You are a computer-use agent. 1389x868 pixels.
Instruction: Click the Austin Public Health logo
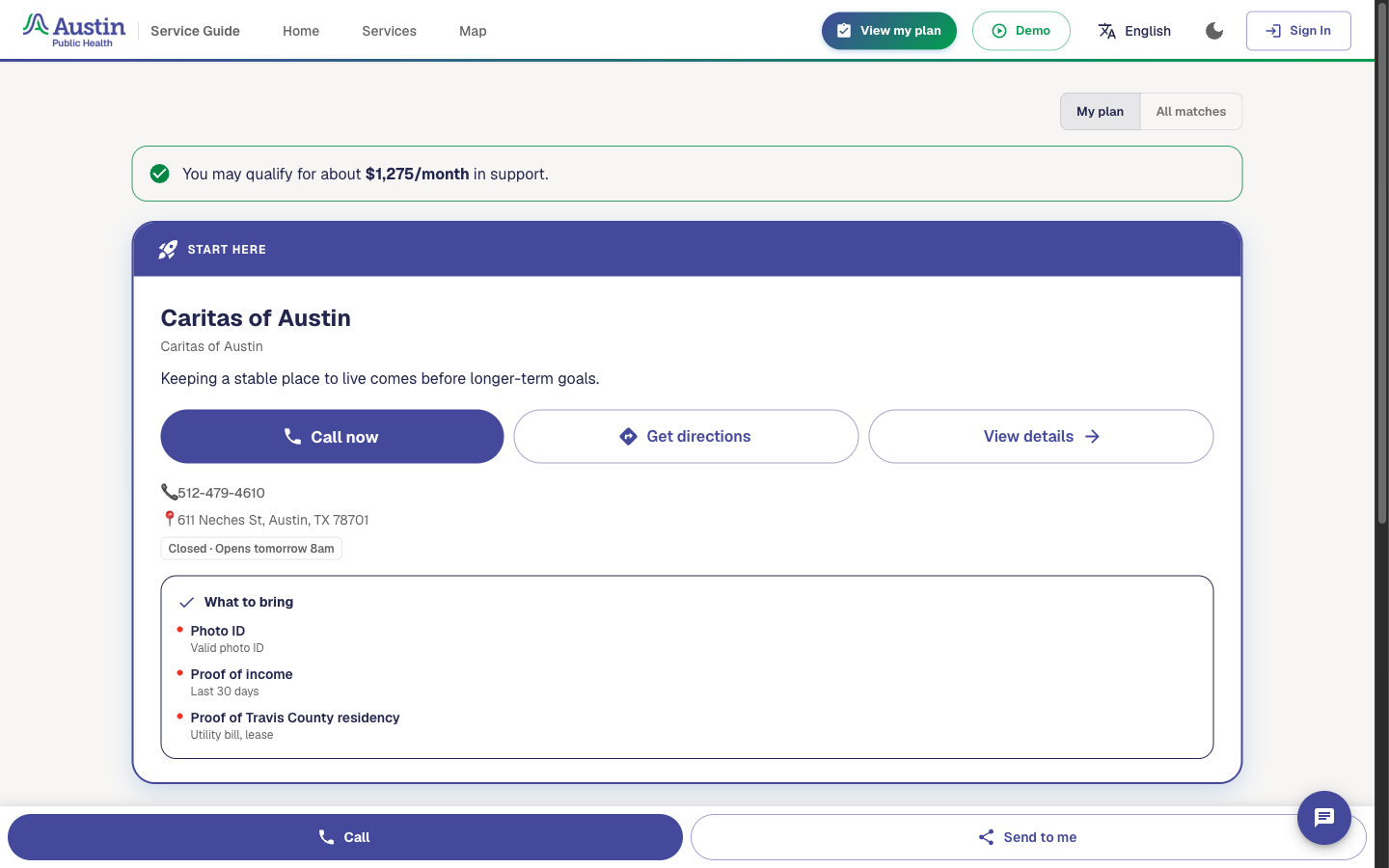74,31
